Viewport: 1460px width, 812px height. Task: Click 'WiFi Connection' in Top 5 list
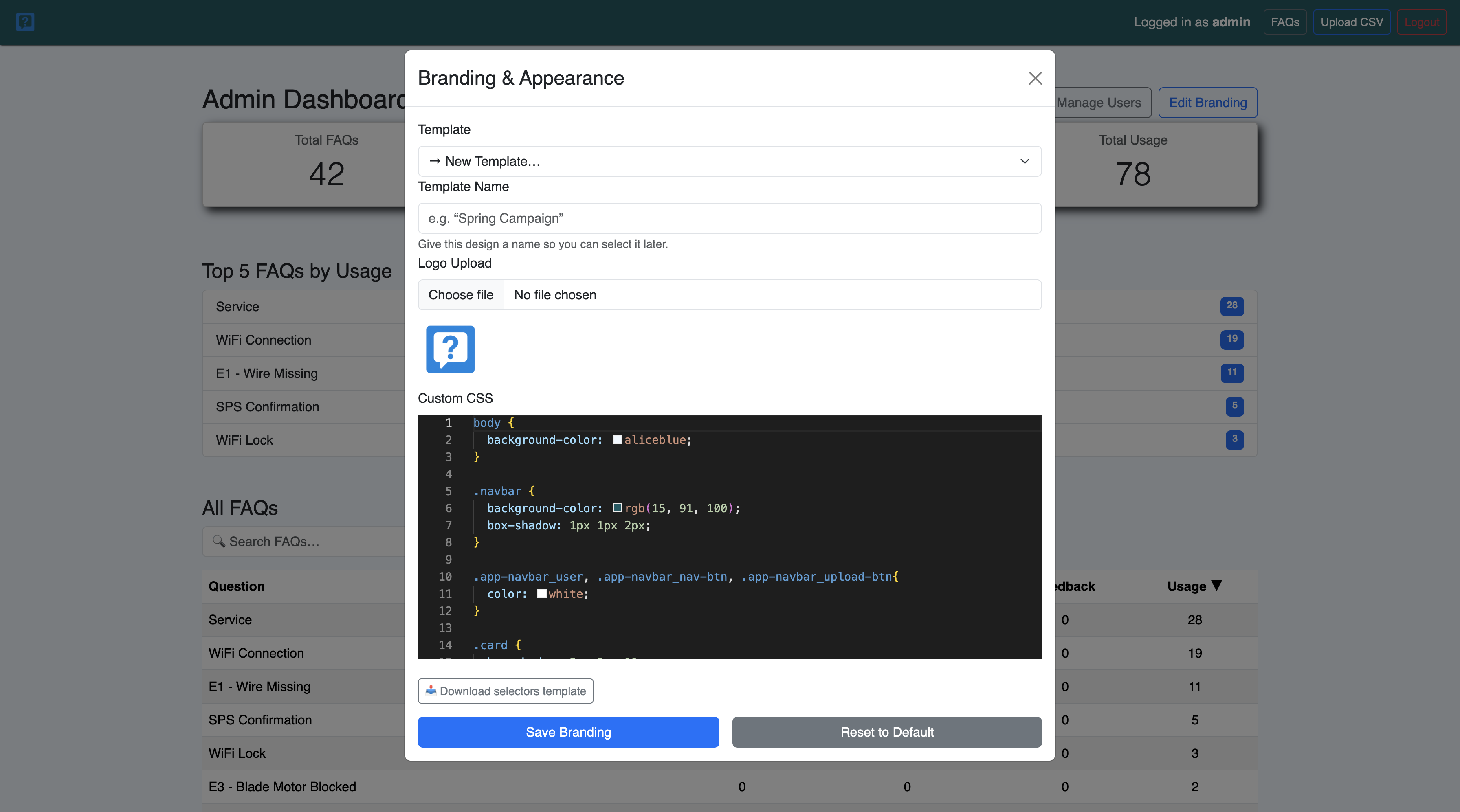coord(264,340)
